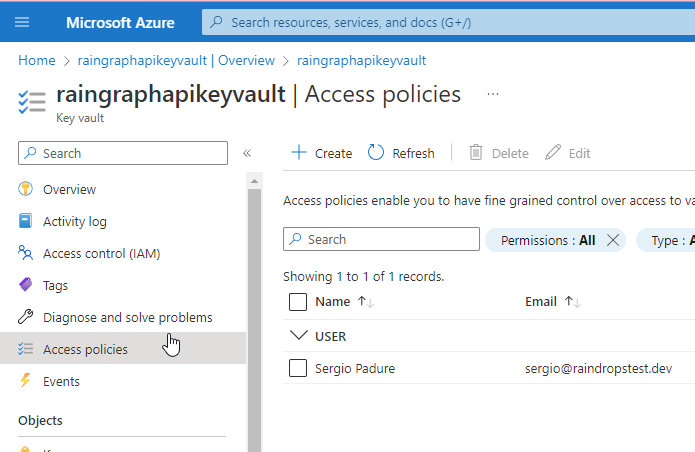Click the Overview key icon

click(x=25, y=189)
